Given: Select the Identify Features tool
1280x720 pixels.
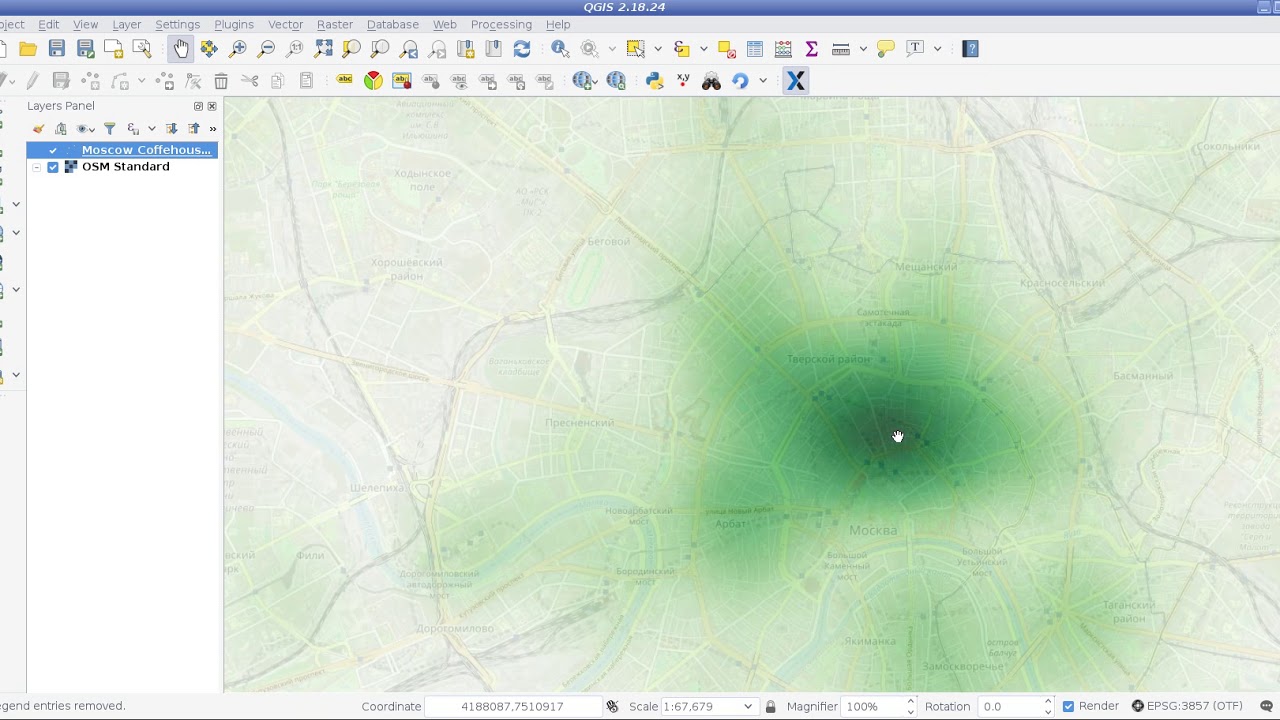Looking at the screenshot, I should [x=560, y=48].
